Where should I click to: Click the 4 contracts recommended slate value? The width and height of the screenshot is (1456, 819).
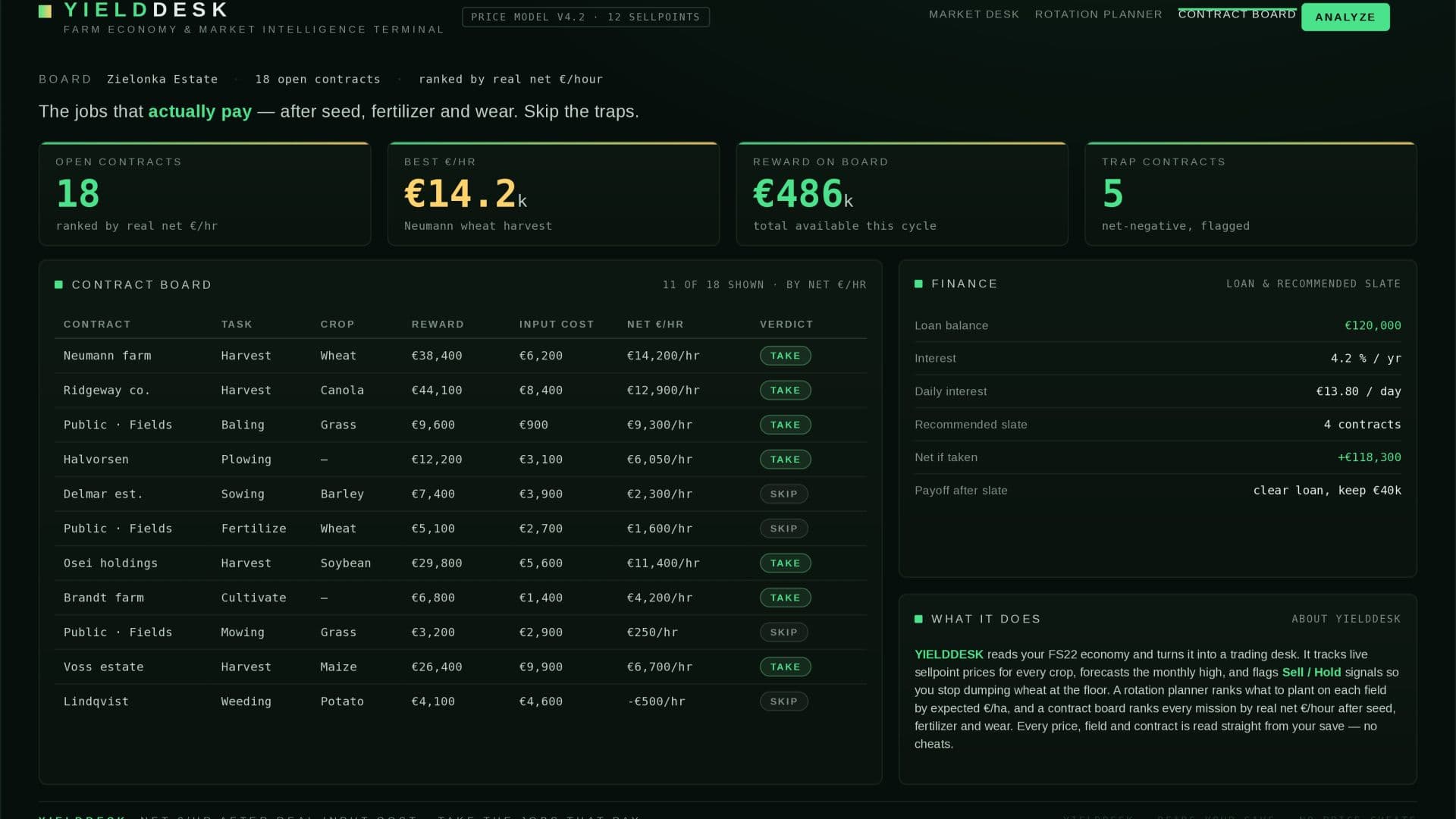pyautogui.click(x=1362, y=425)
